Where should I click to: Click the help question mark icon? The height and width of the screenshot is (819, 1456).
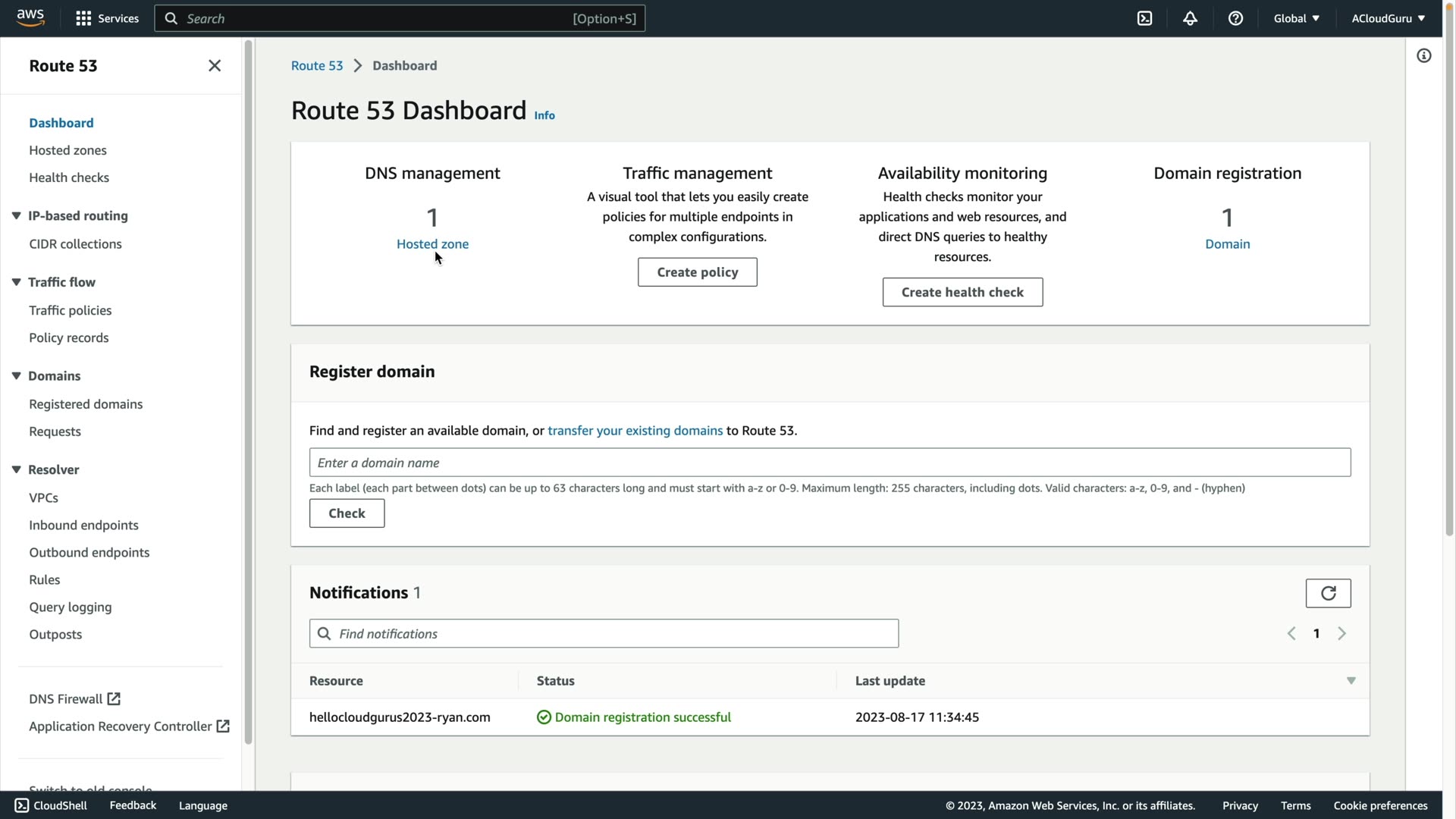click(x=1235, y=18)
